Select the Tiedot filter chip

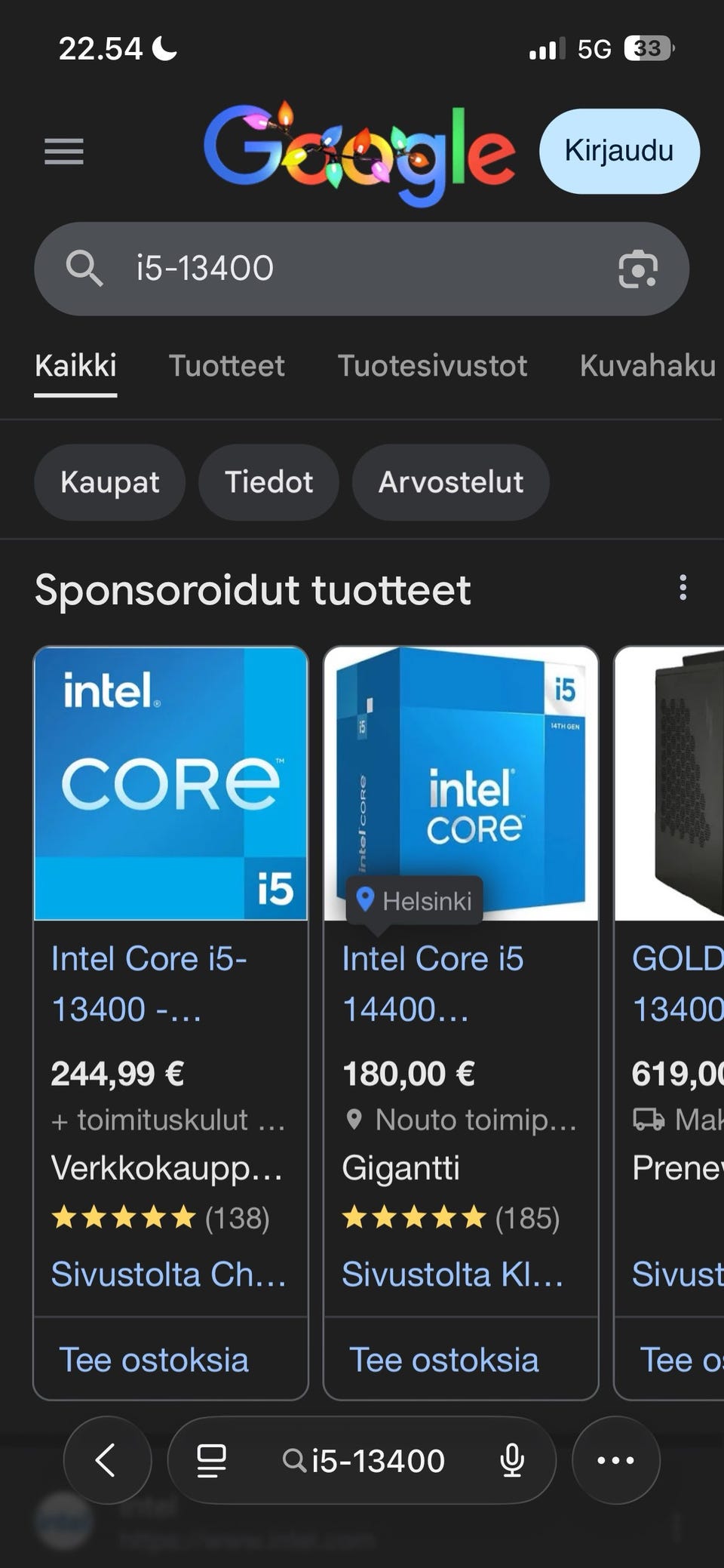[268, 482]
